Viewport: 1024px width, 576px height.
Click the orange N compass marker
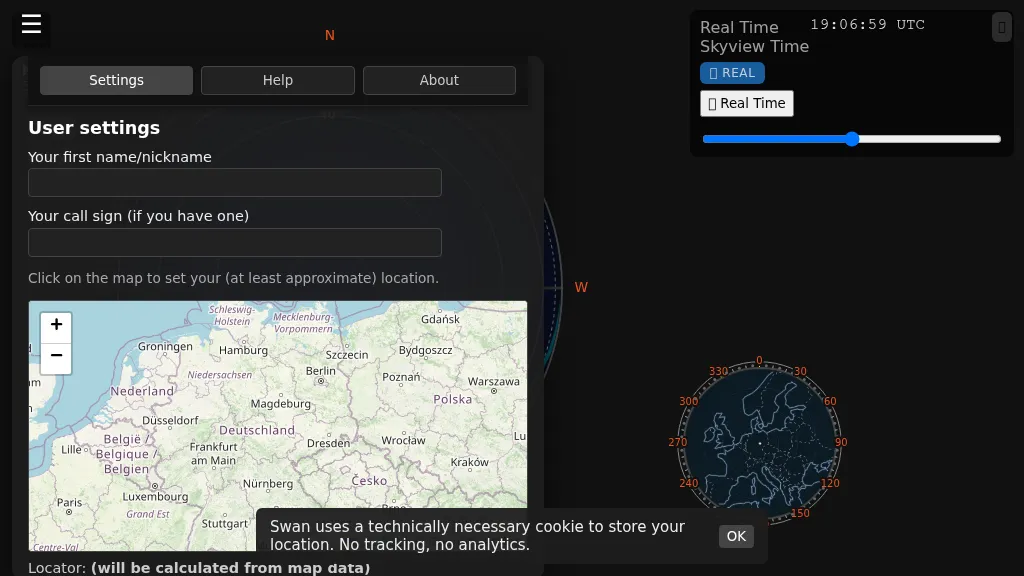coord(329,35)
